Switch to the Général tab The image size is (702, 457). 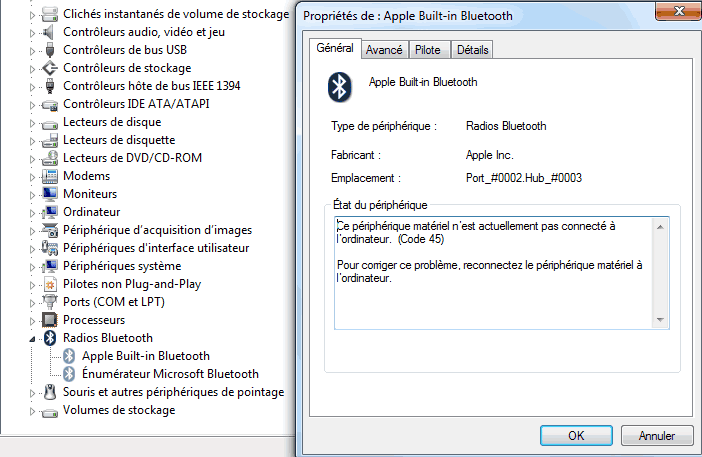tap(335, 48)
